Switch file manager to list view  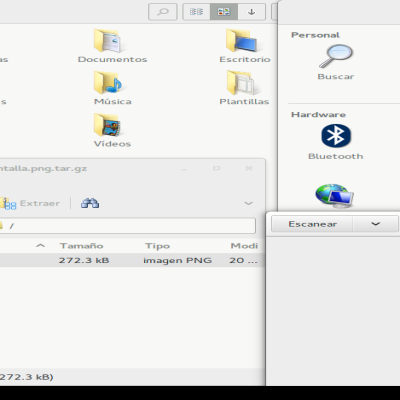click(196, 12)
